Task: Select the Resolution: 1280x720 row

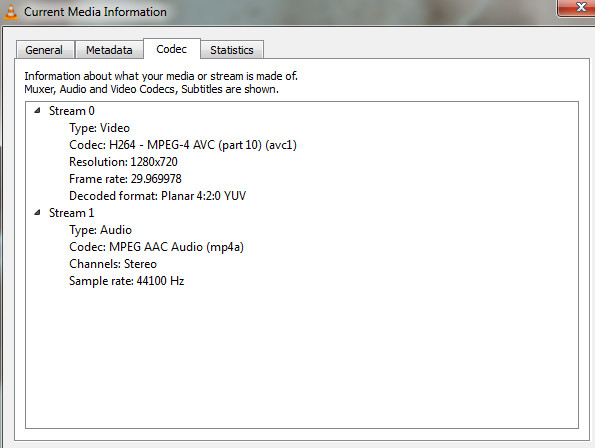Action: pos(123,162)
